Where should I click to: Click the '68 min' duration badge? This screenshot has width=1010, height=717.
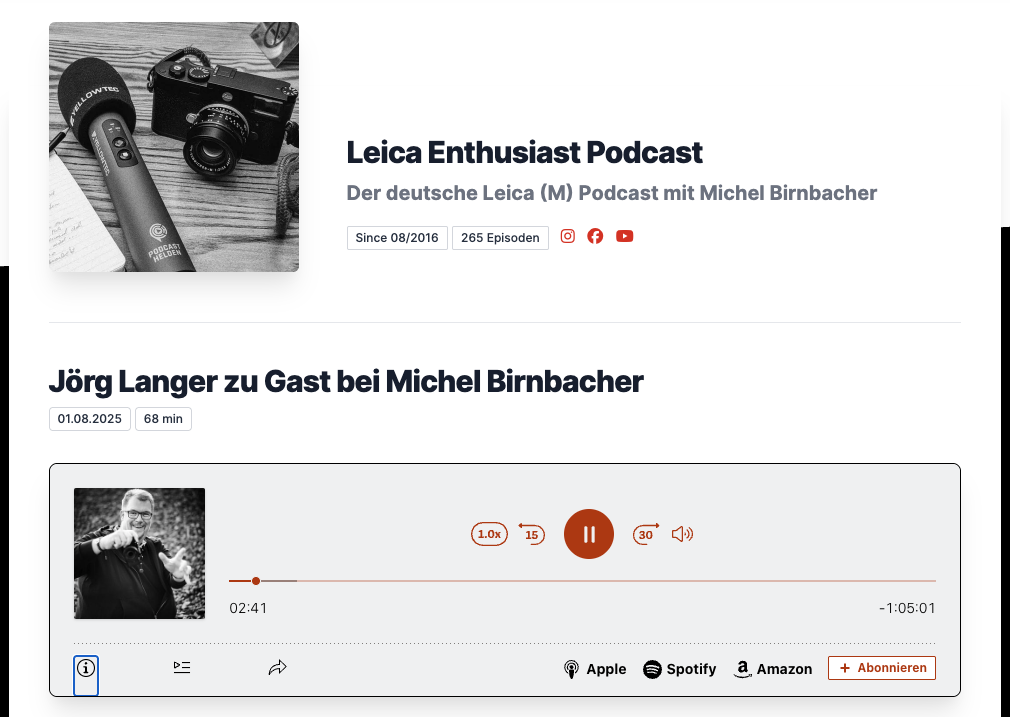163,419
